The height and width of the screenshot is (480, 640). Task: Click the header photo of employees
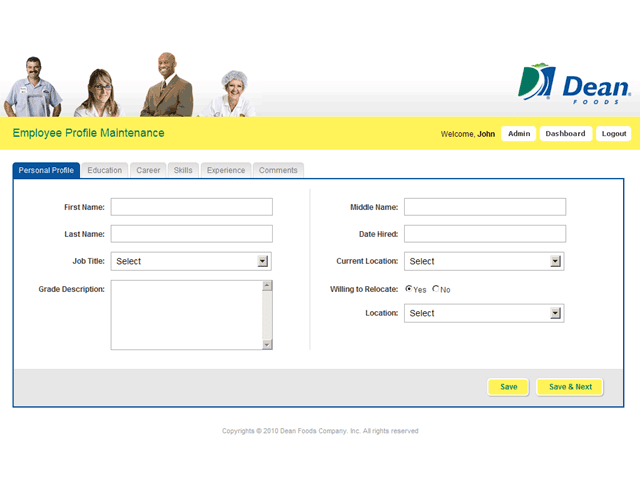(x=130, y=86)
